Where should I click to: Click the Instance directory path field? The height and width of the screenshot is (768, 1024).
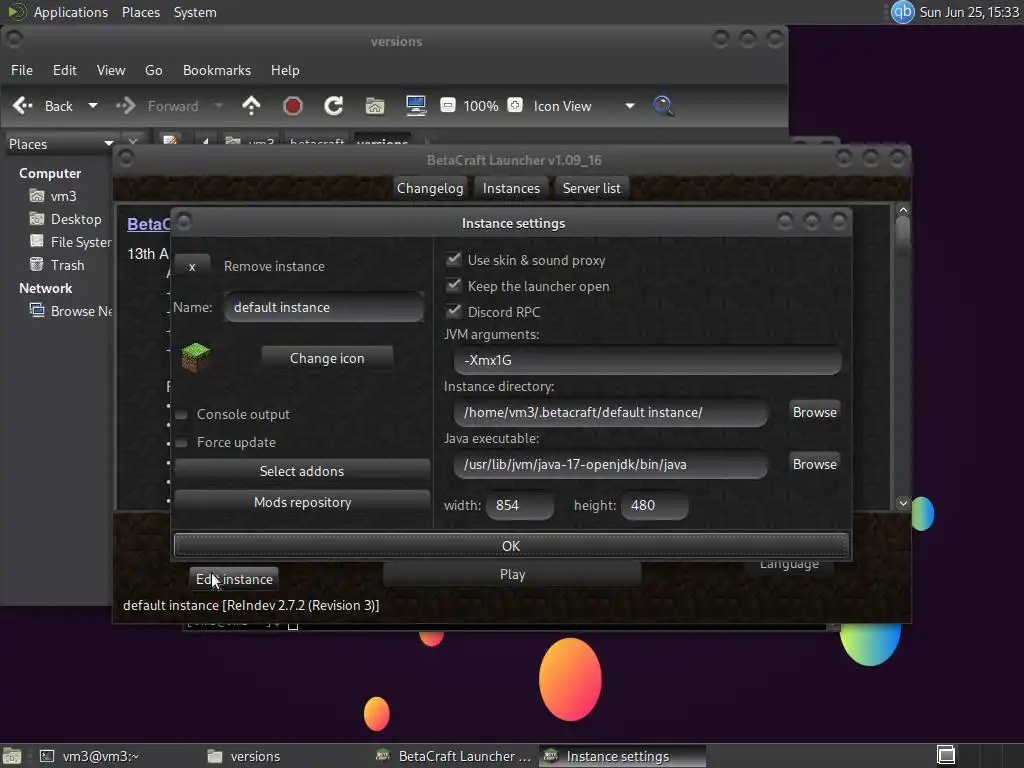pos(611,412)
